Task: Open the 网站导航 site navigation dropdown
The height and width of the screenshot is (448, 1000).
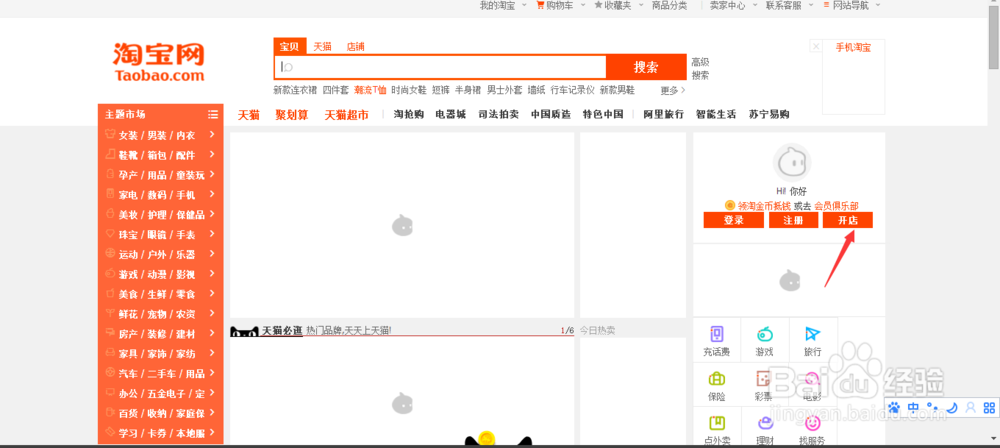Action: click(853, 5)
